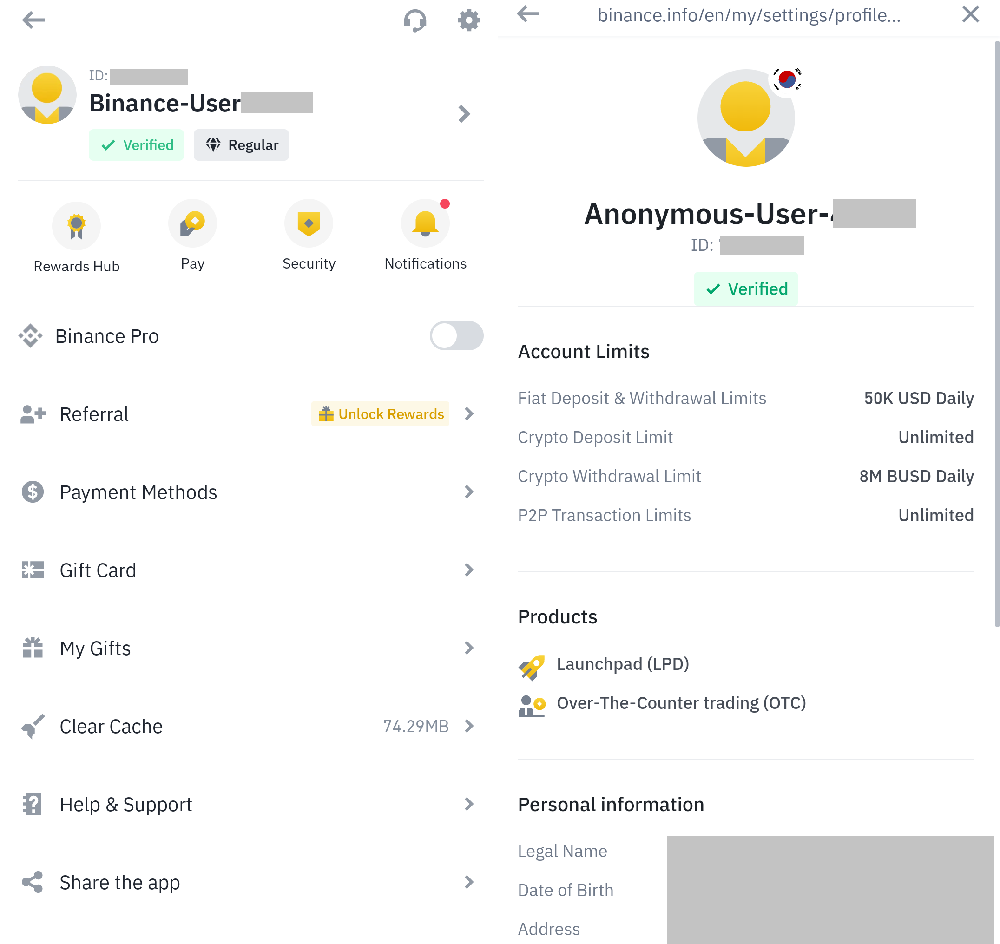Open settings gear icon
This screenshot has width=1000, height=944.
click(469, 20)
